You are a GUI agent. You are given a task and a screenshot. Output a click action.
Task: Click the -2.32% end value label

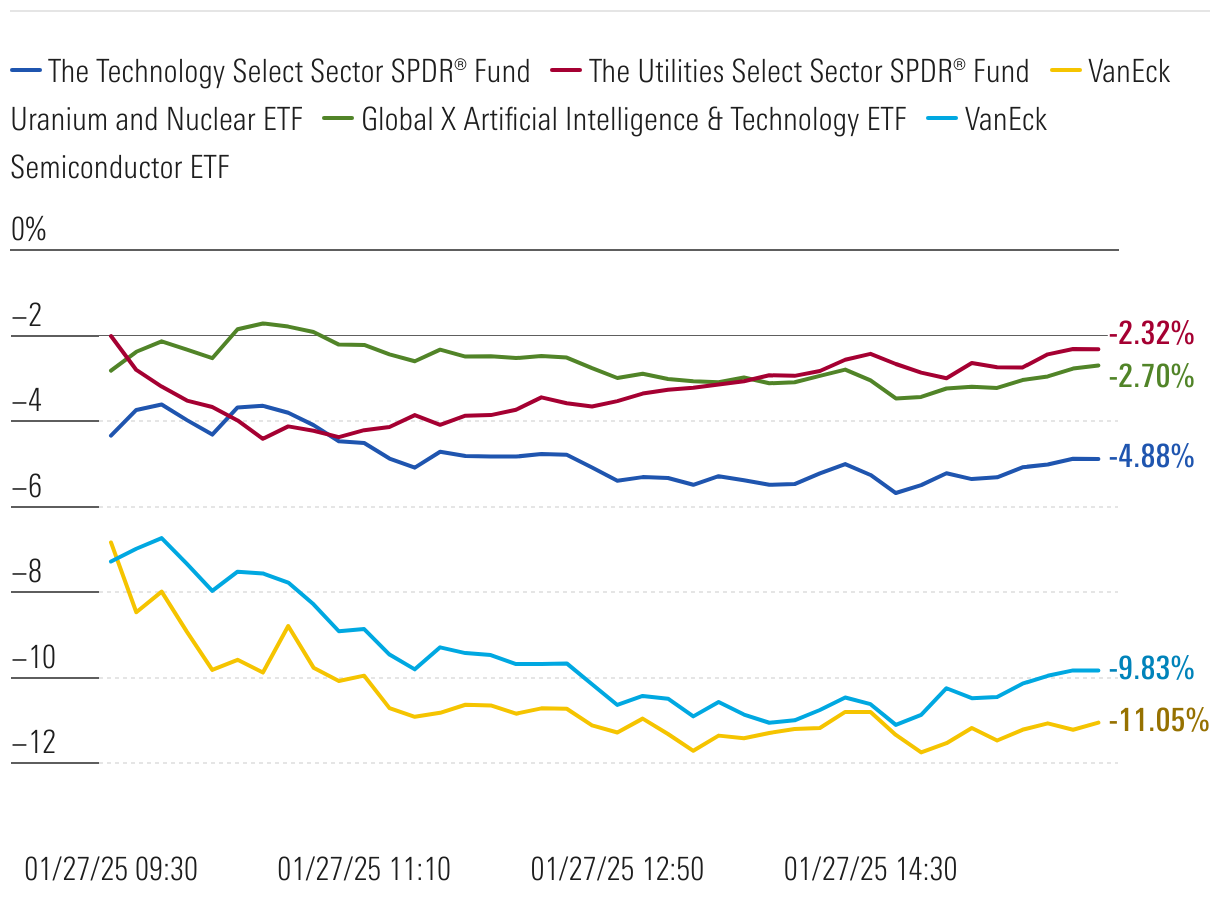tap(1150, 332)
